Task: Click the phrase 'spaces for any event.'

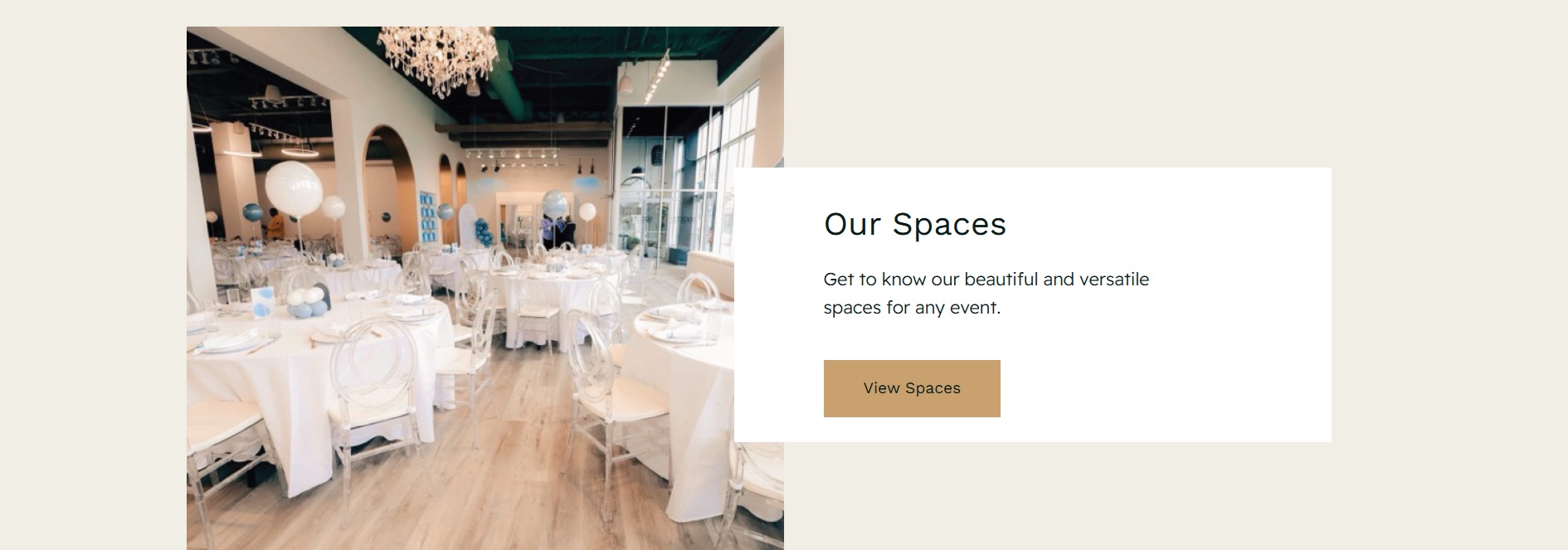Action: [912, 308]
